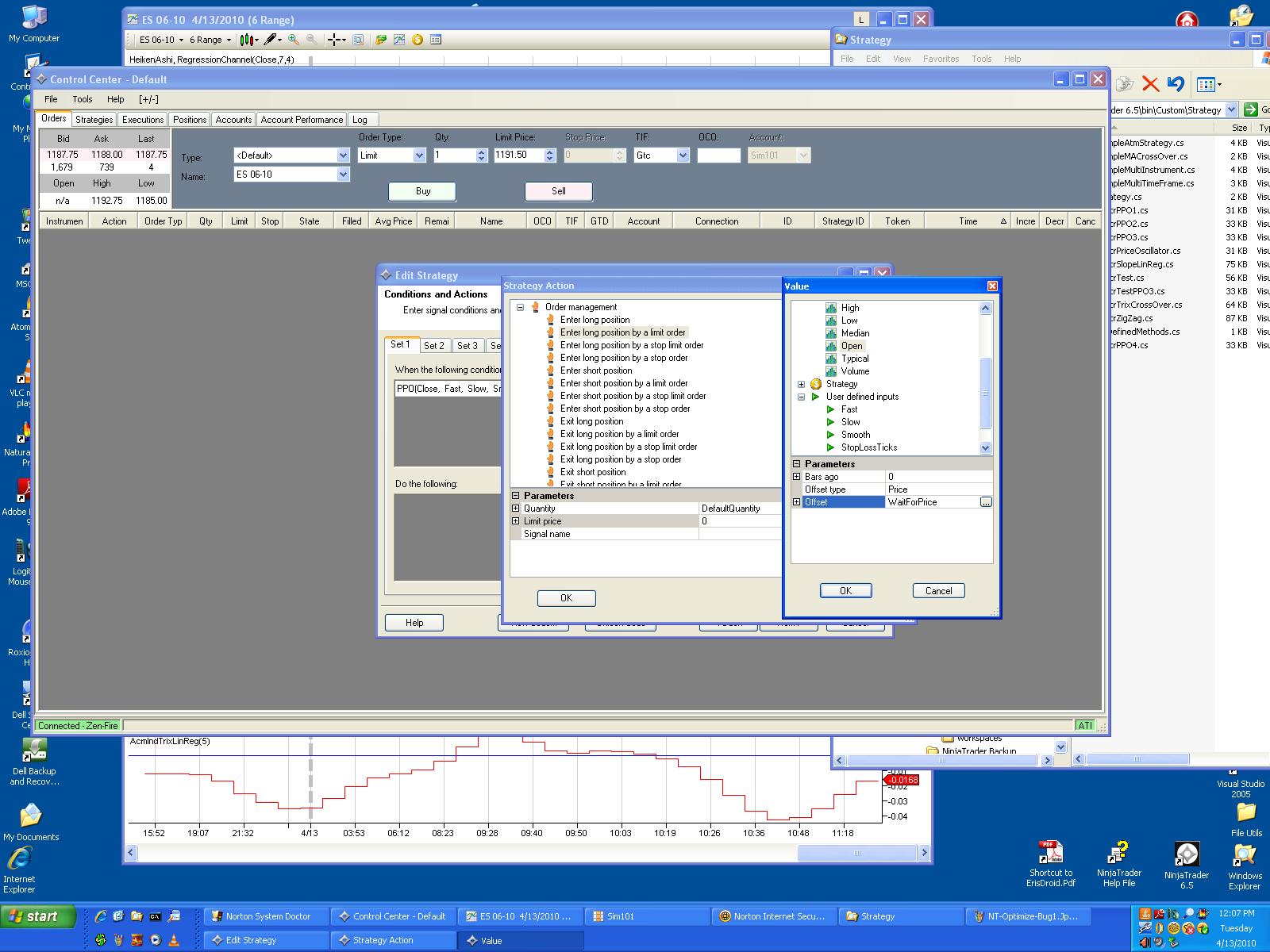The image size is (1270, 952).
Task: Switch to the Account Performance tab
Action: click(302, 120)
